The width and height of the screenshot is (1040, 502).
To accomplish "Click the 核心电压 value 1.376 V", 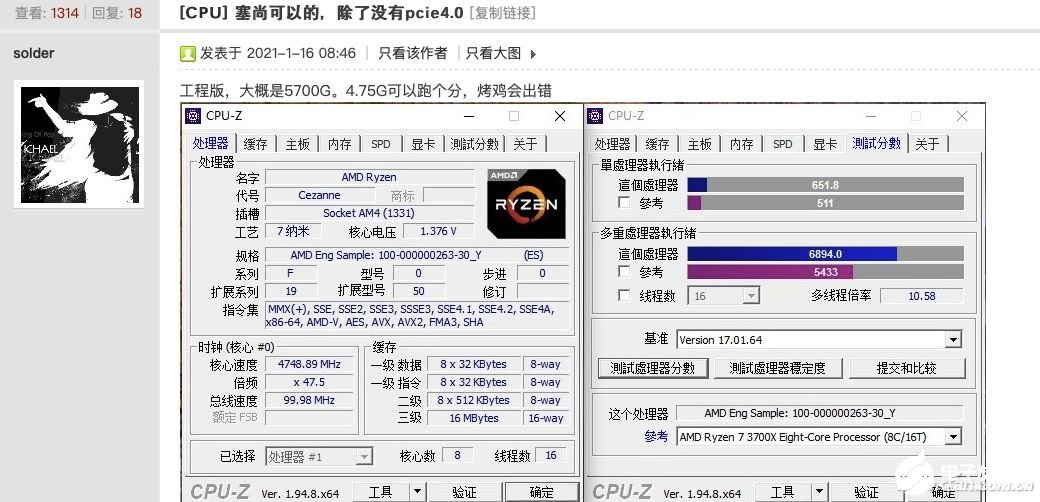I will tap(438, 231).
